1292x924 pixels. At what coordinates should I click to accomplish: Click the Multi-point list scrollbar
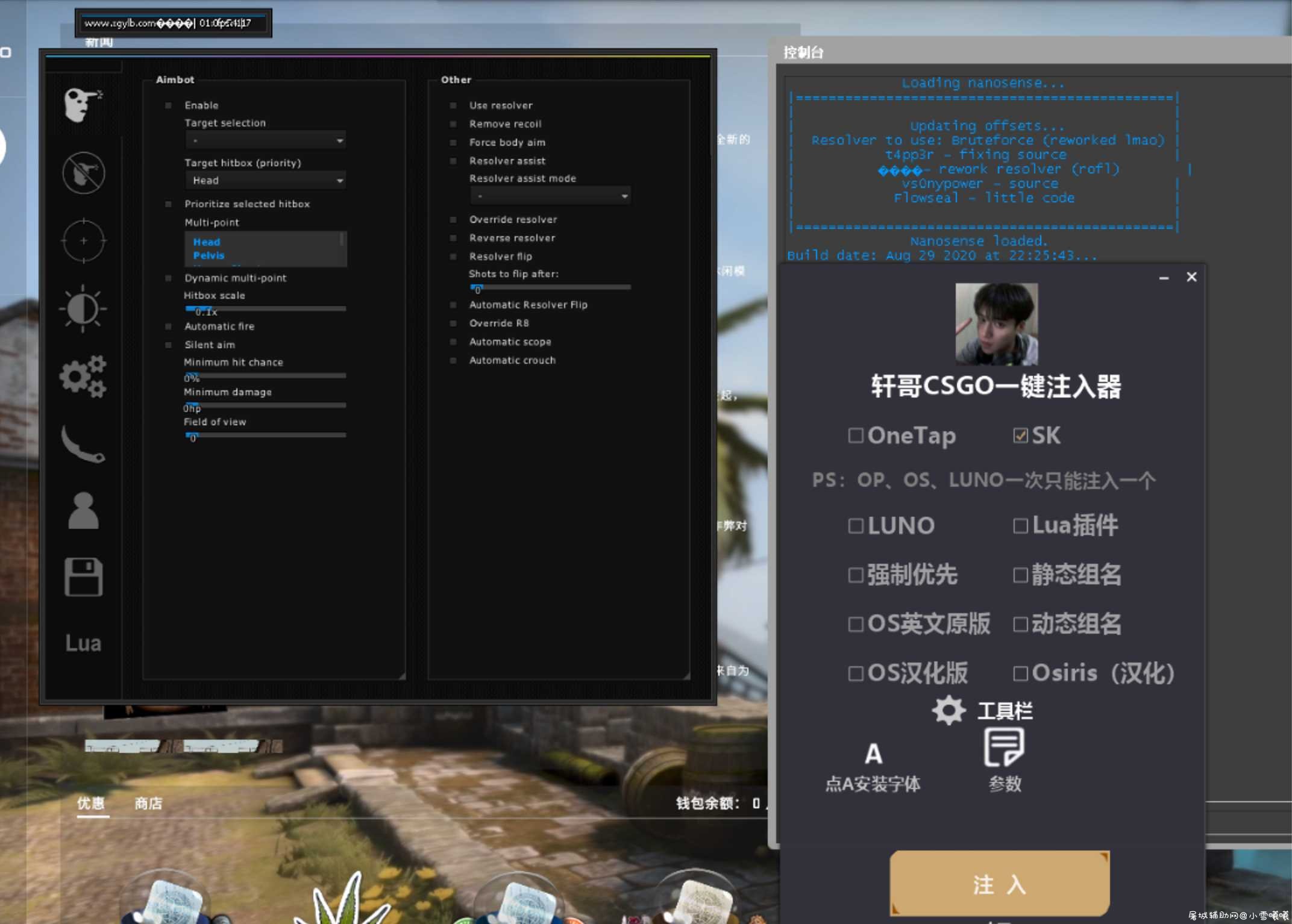(x=342, y=240)
